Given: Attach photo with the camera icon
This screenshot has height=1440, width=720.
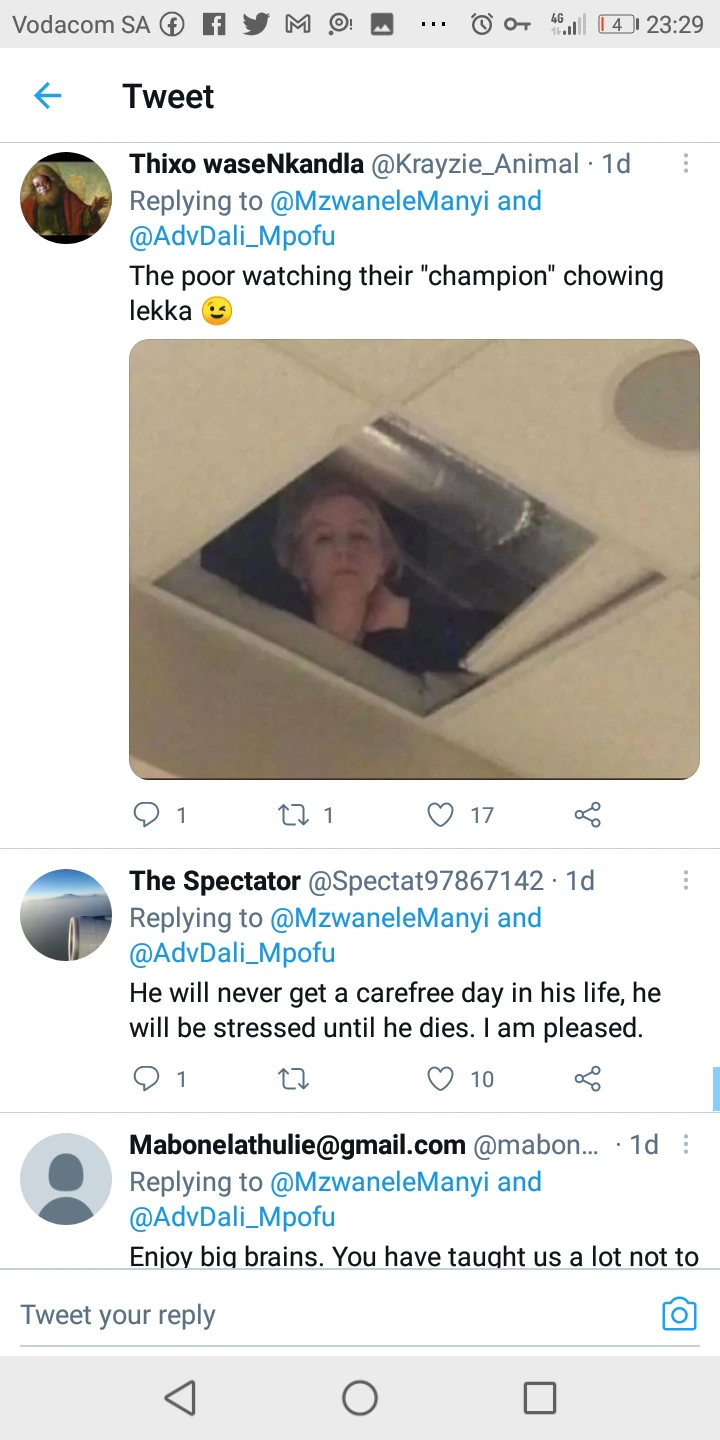Looking at the screenshot, I should pyautogui.click(x=679, y=1314).
